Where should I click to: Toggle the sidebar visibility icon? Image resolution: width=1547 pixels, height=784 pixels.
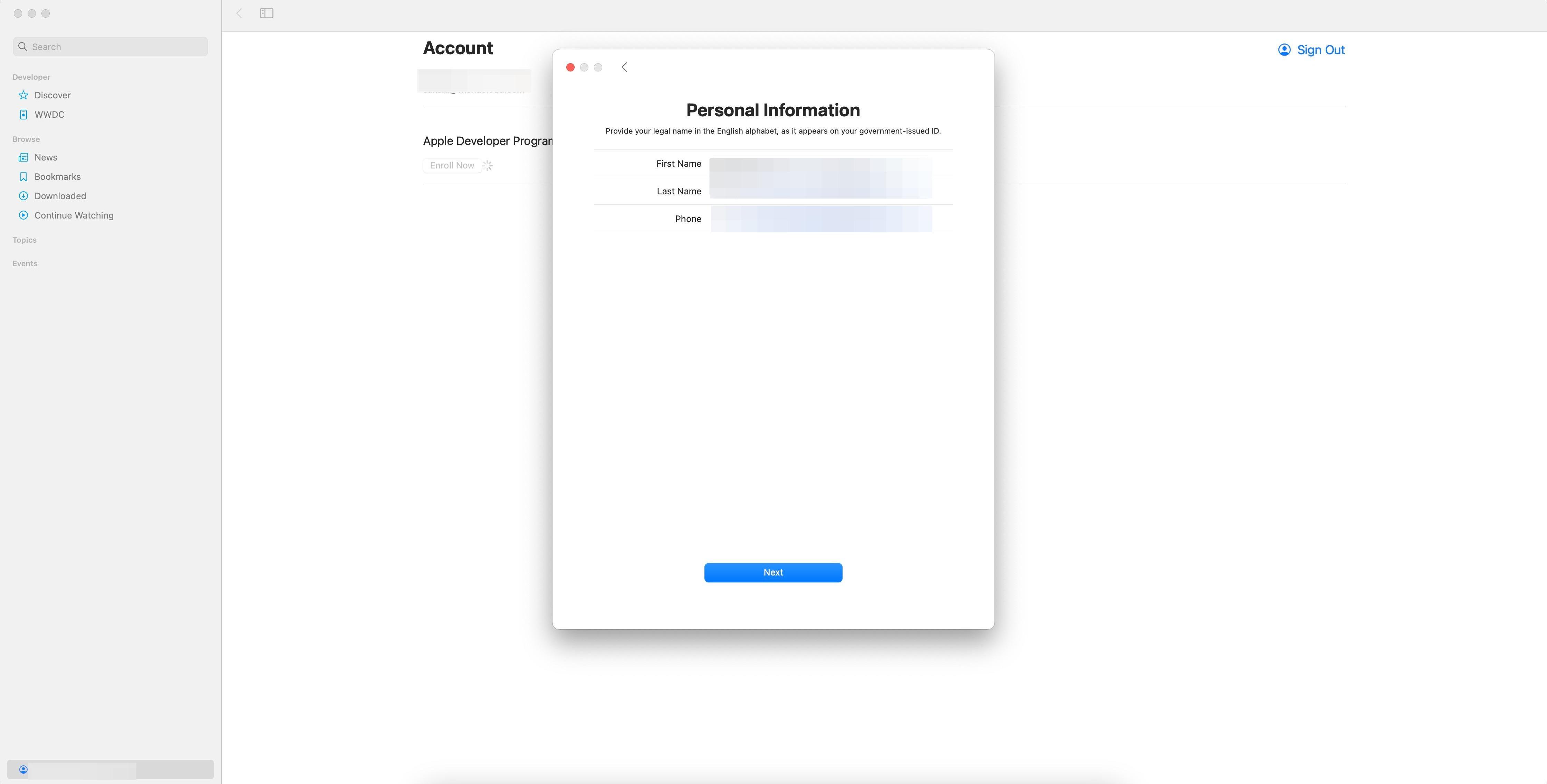pyautogui.click(x=267, y=13)
